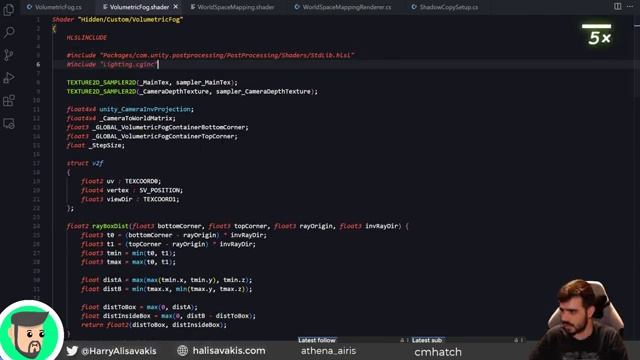Open the Remote Explorer view

[x=9, y=123]
